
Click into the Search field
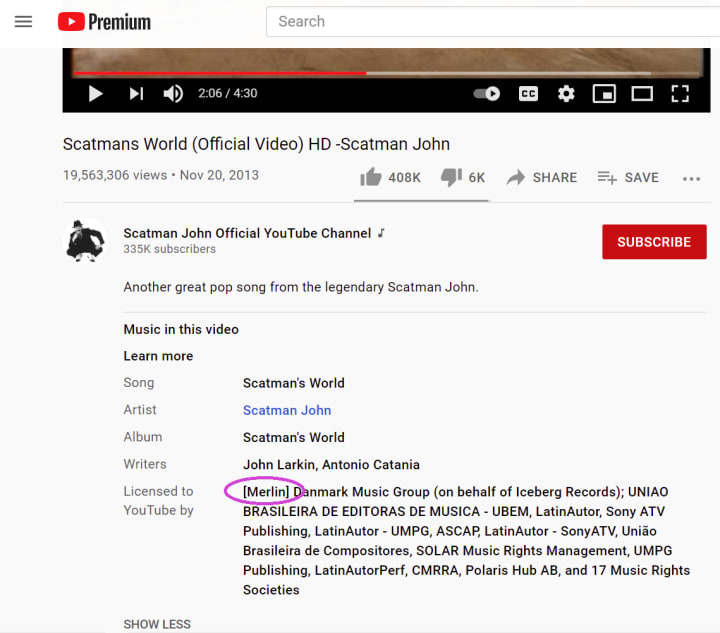tap(493, 22)
